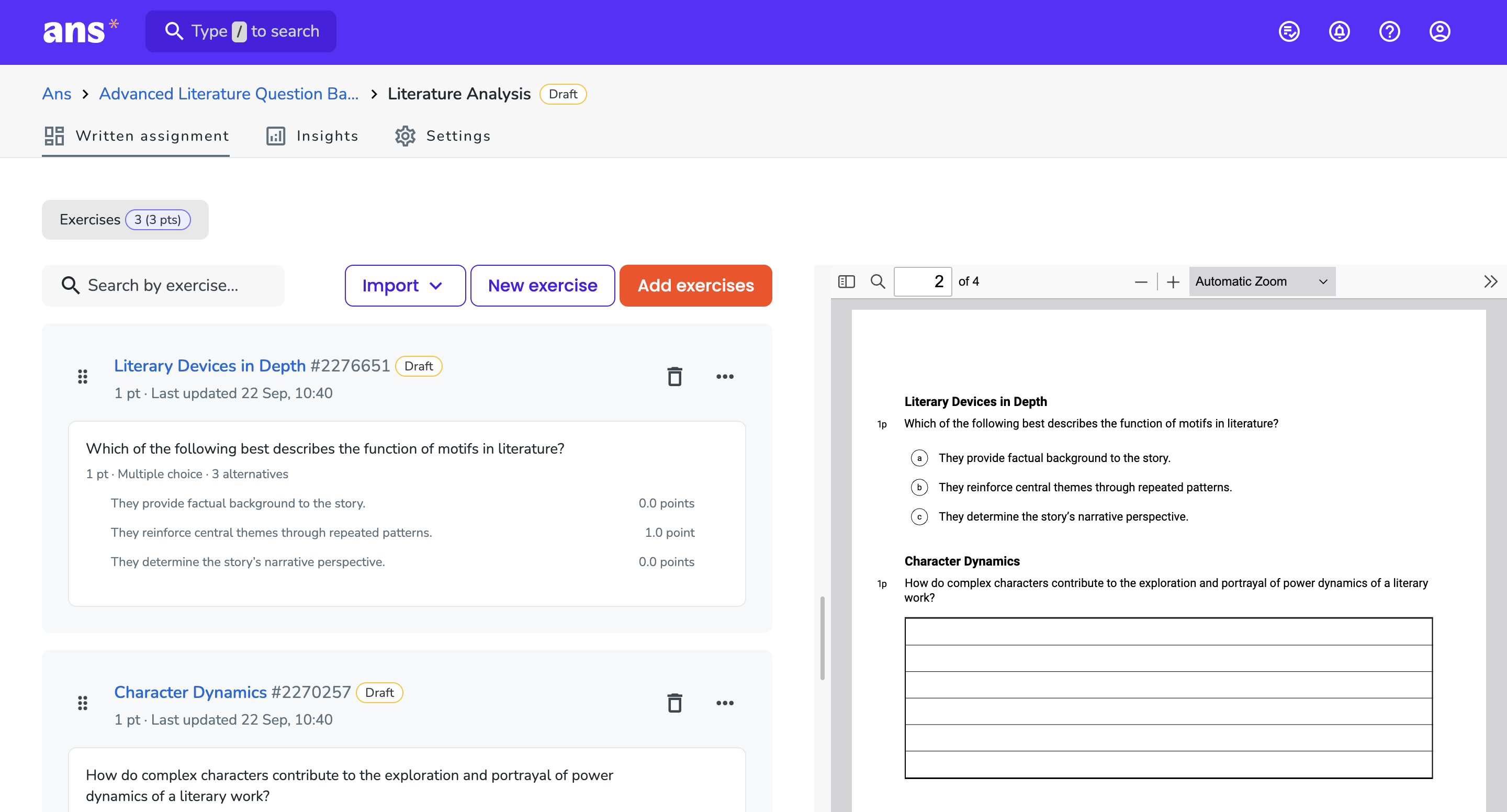This screenshot has width=1507, height=812.
Task: Select answer option c in PDF preview
Action: (x=919, y=516)
